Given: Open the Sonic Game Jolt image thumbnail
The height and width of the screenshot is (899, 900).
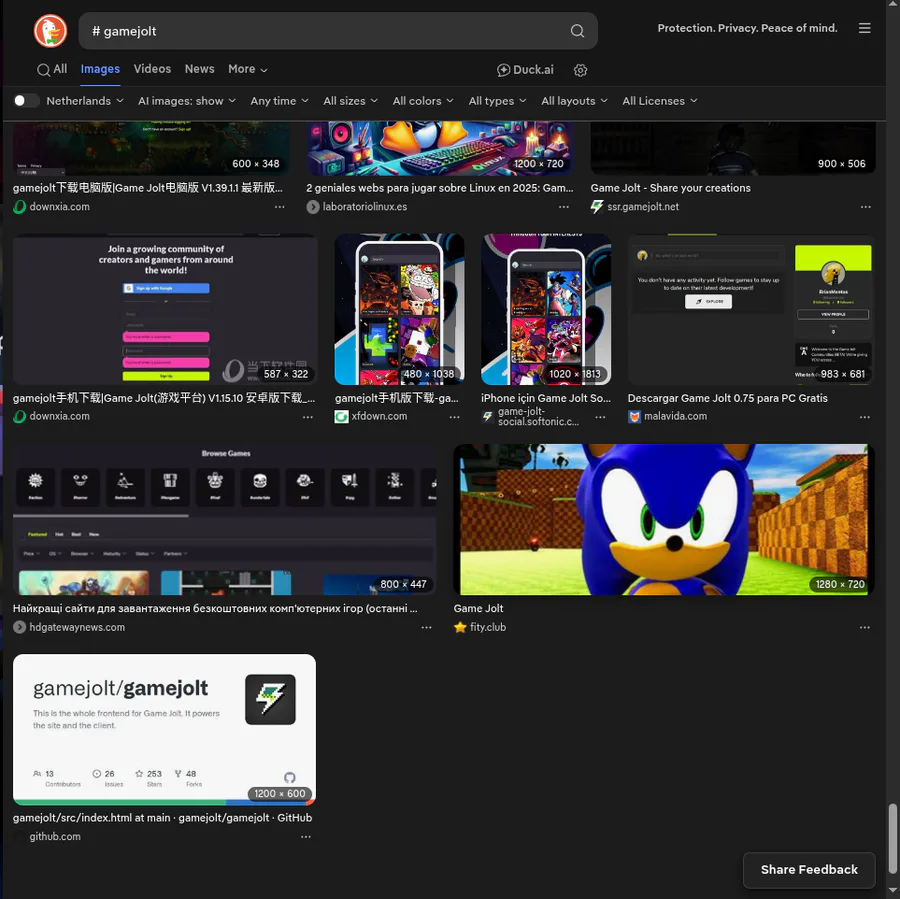Looking at the screenshot, I should point(664,519).
